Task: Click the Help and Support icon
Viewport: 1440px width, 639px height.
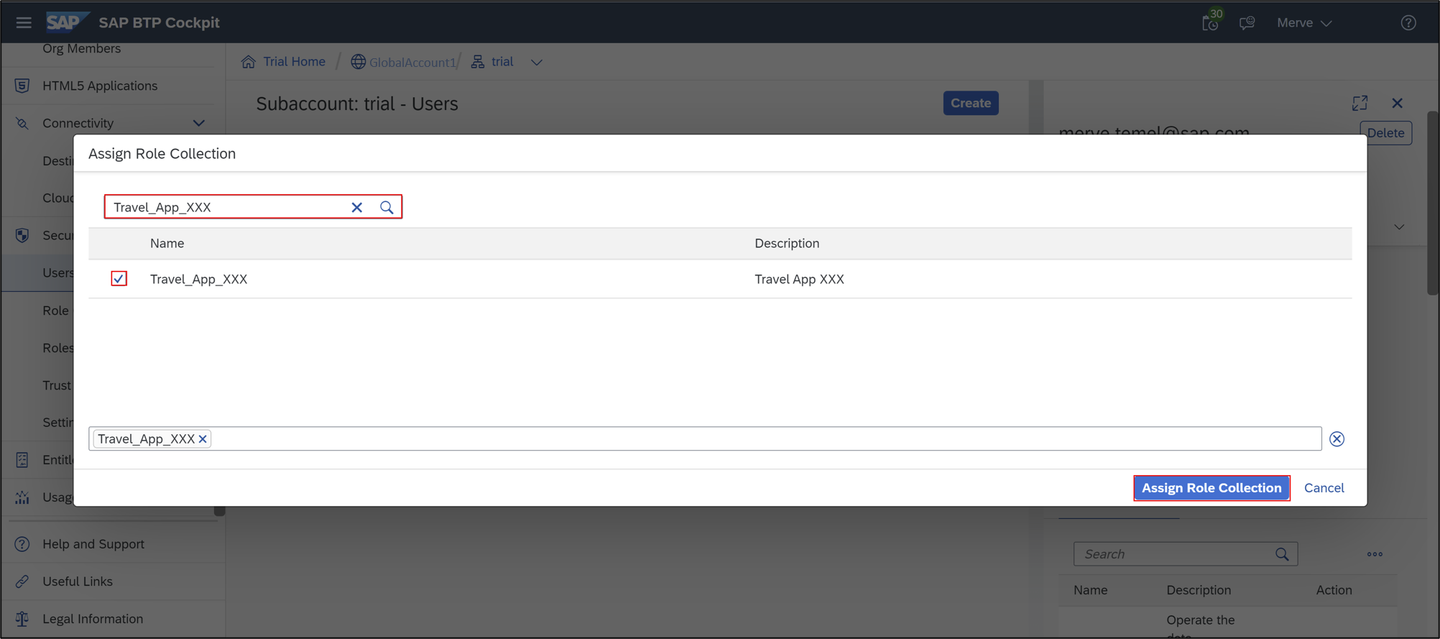Action: [x=22, y=544]
